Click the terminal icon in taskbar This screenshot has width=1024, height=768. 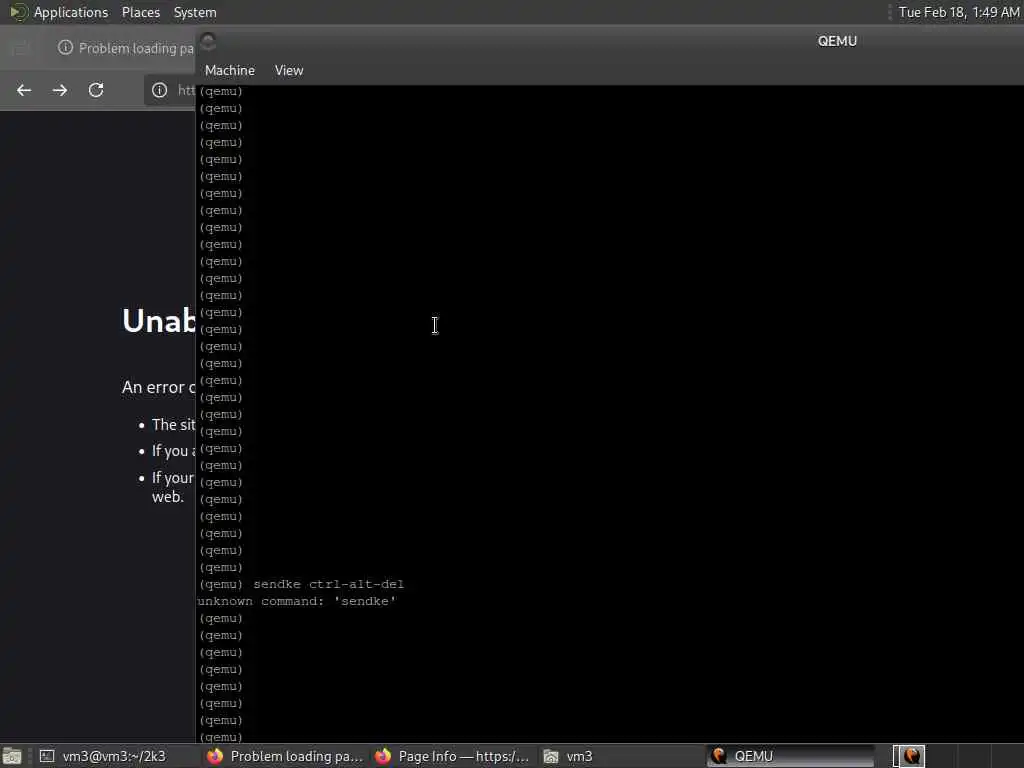click(47, 756)
